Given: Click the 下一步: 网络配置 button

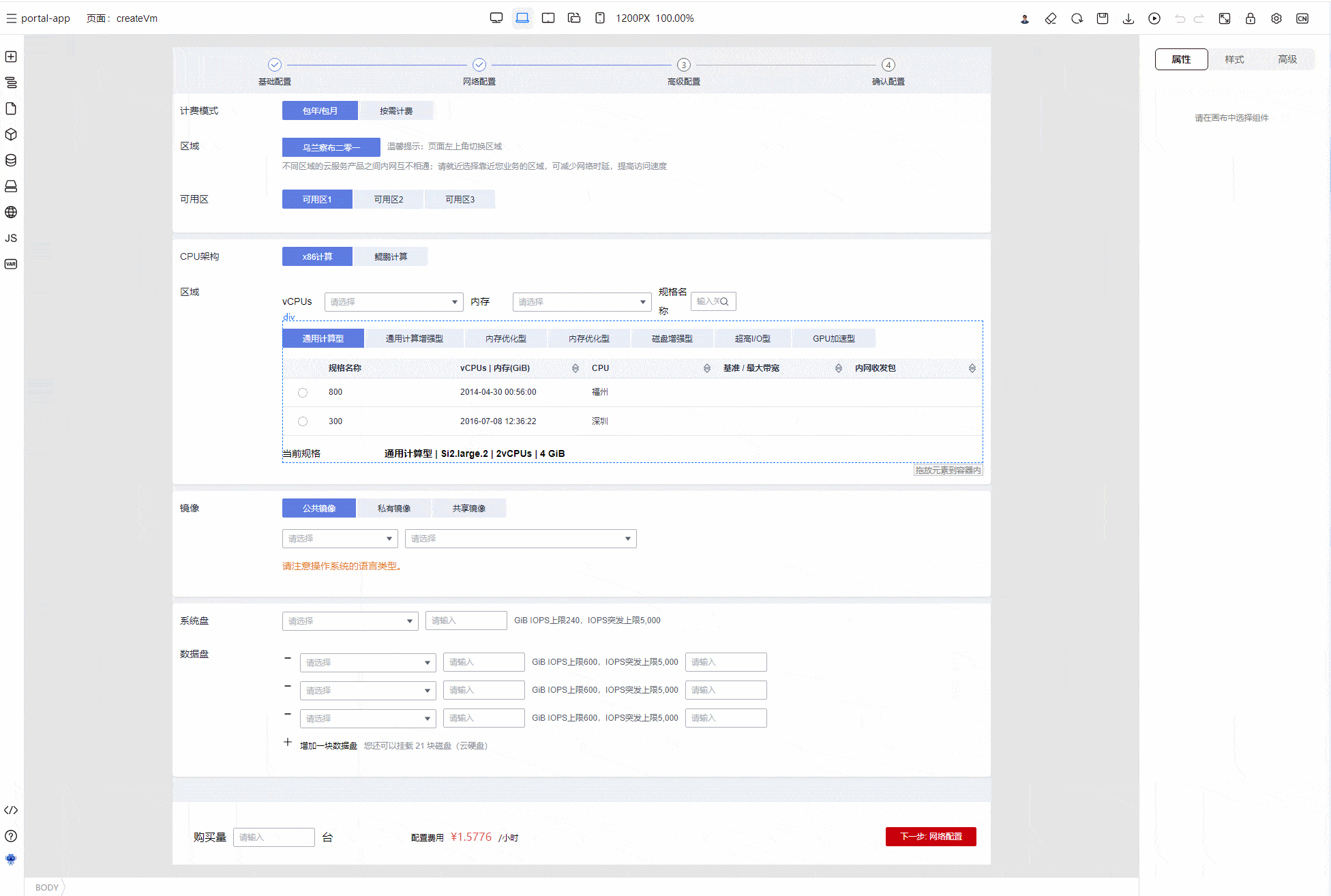Looking at the screenshot, I should tap(931, 837).
